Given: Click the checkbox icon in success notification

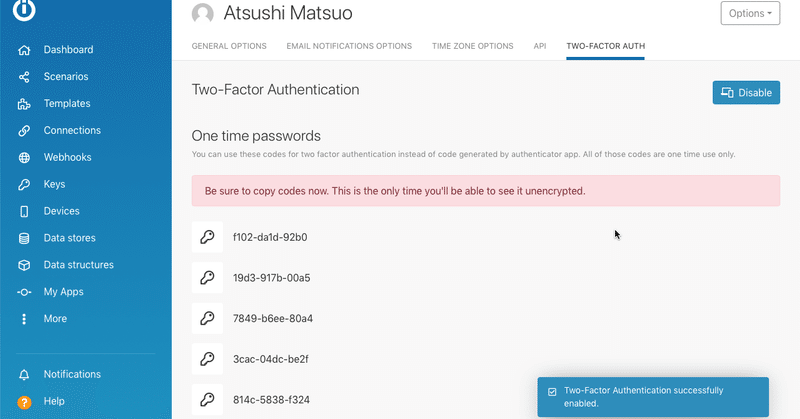Looking at the screenshot, I should 552,392.
